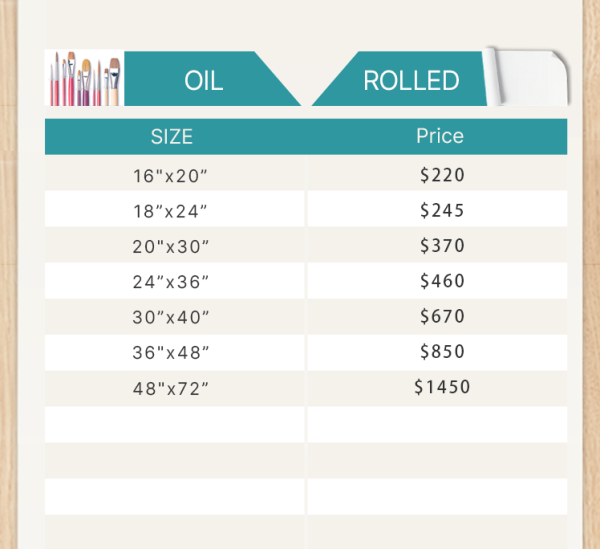Select the 16"x20" size row
The height and width of the screenshot is (549, 600).
pyautogui.click(x=171, y=176)
